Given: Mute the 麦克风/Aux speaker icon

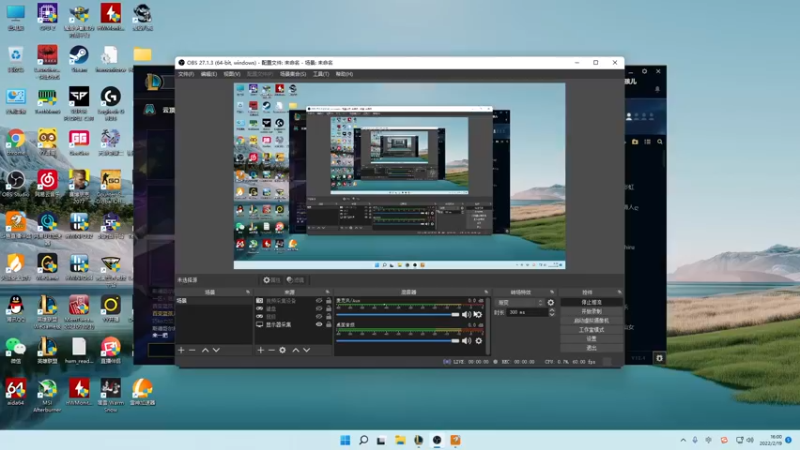Looking at the screenshot, I should pos(466,315).
